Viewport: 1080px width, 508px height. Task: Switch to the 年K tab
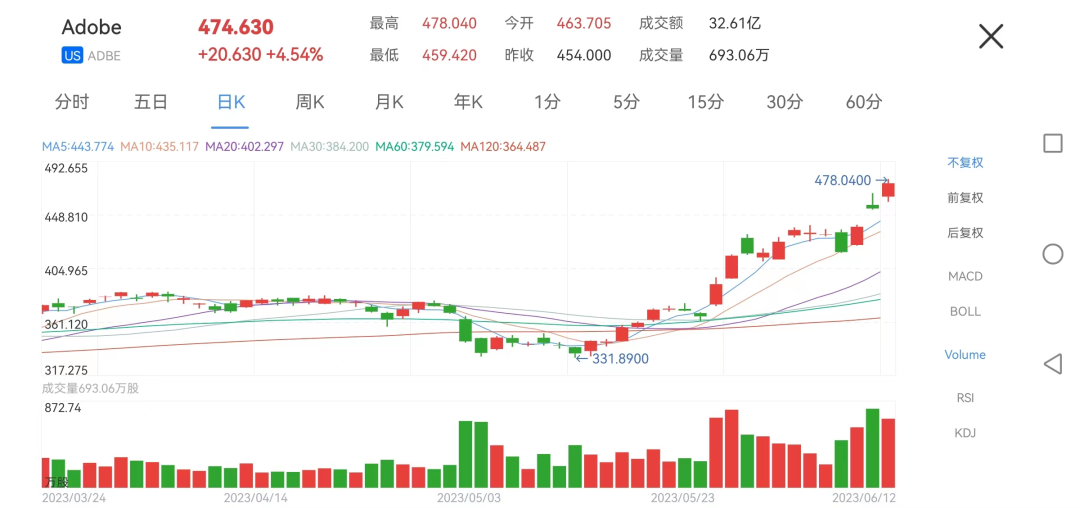pos(468,103)
